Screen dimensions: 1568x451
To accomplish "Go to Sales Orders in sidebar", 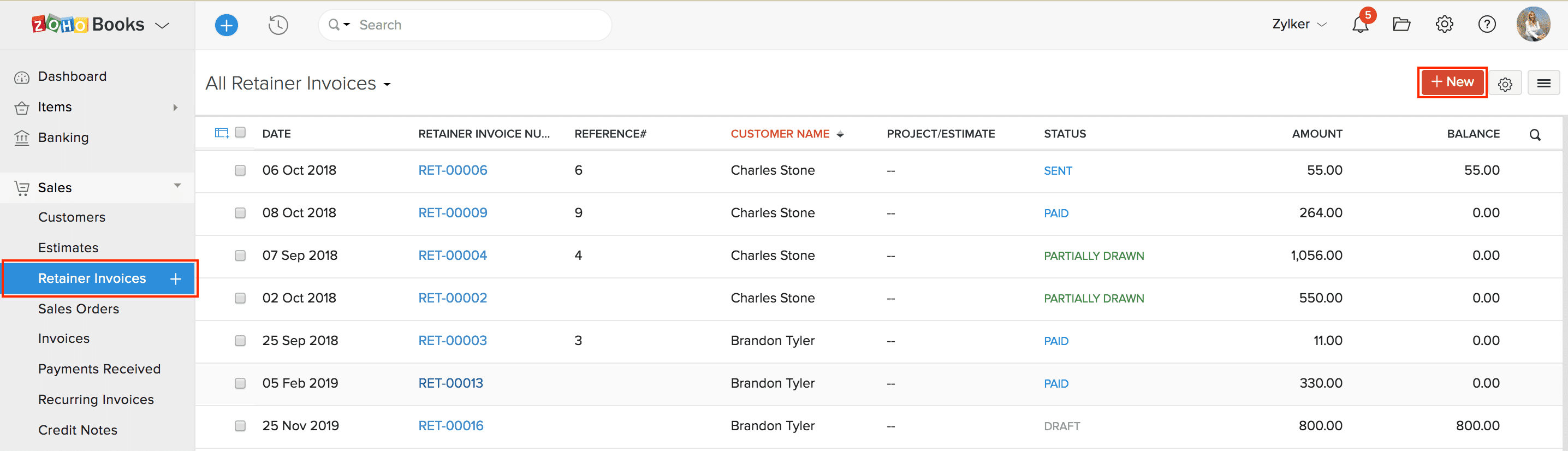I will click(x=79, y=308).
